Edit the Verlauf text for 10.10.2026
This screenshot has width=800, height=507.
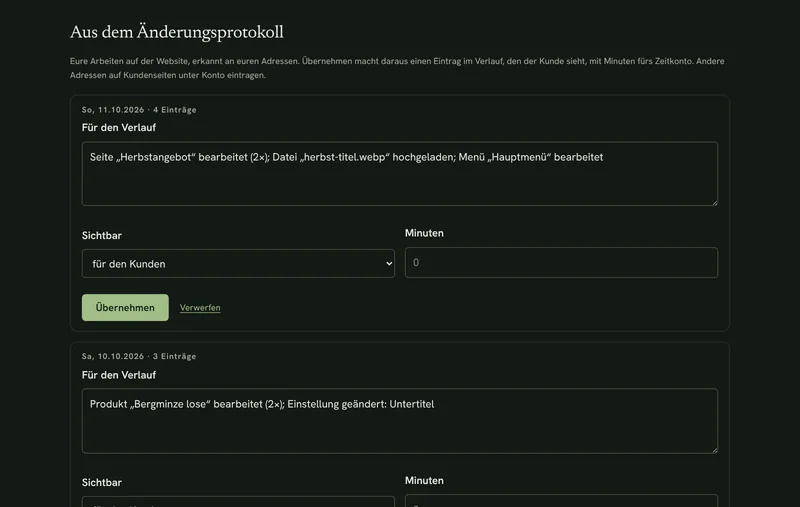pos(399,421)
